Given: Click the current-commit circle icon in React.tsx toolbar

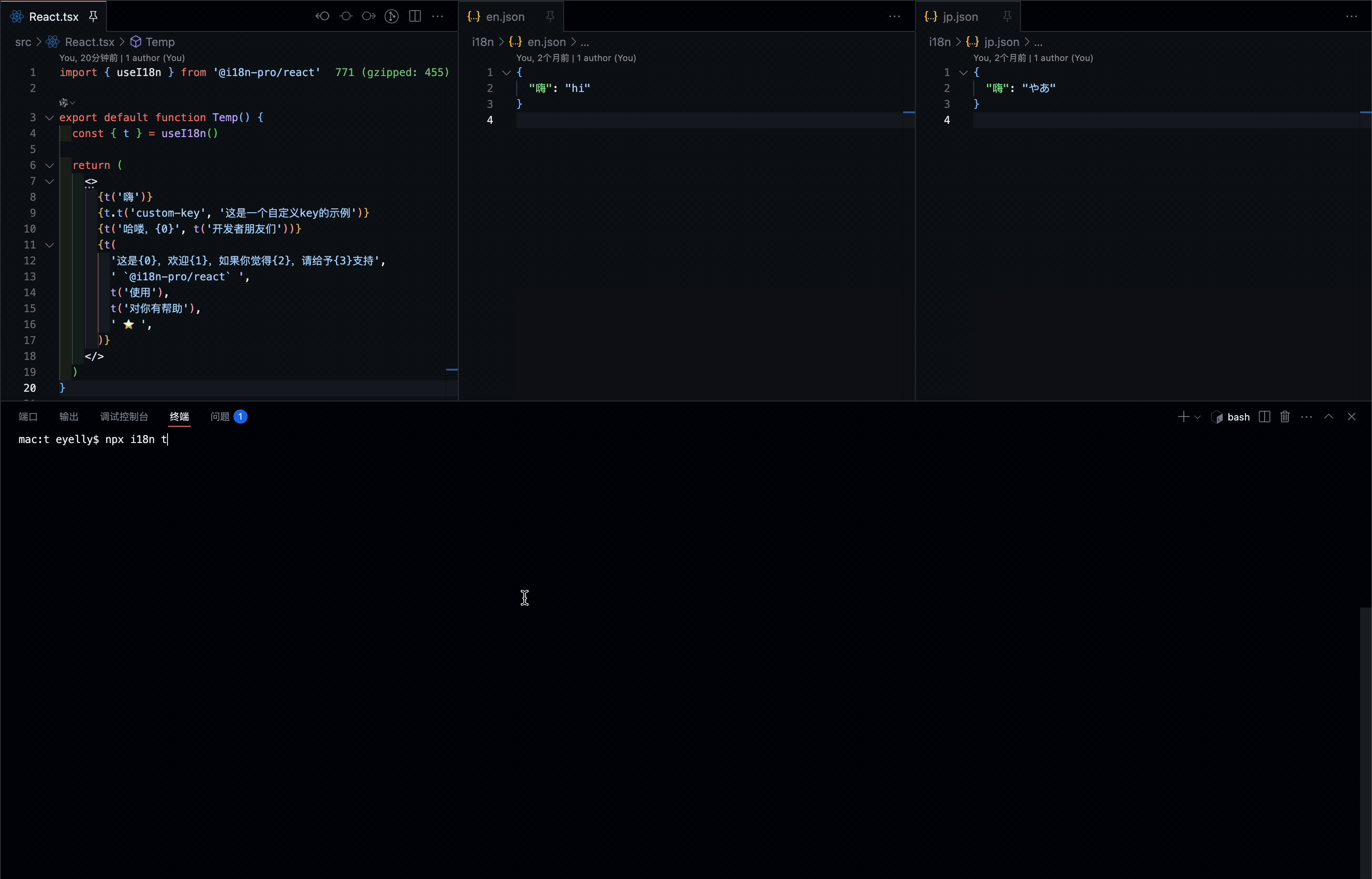Looking at the screenshot, I should tap(346, 16).
